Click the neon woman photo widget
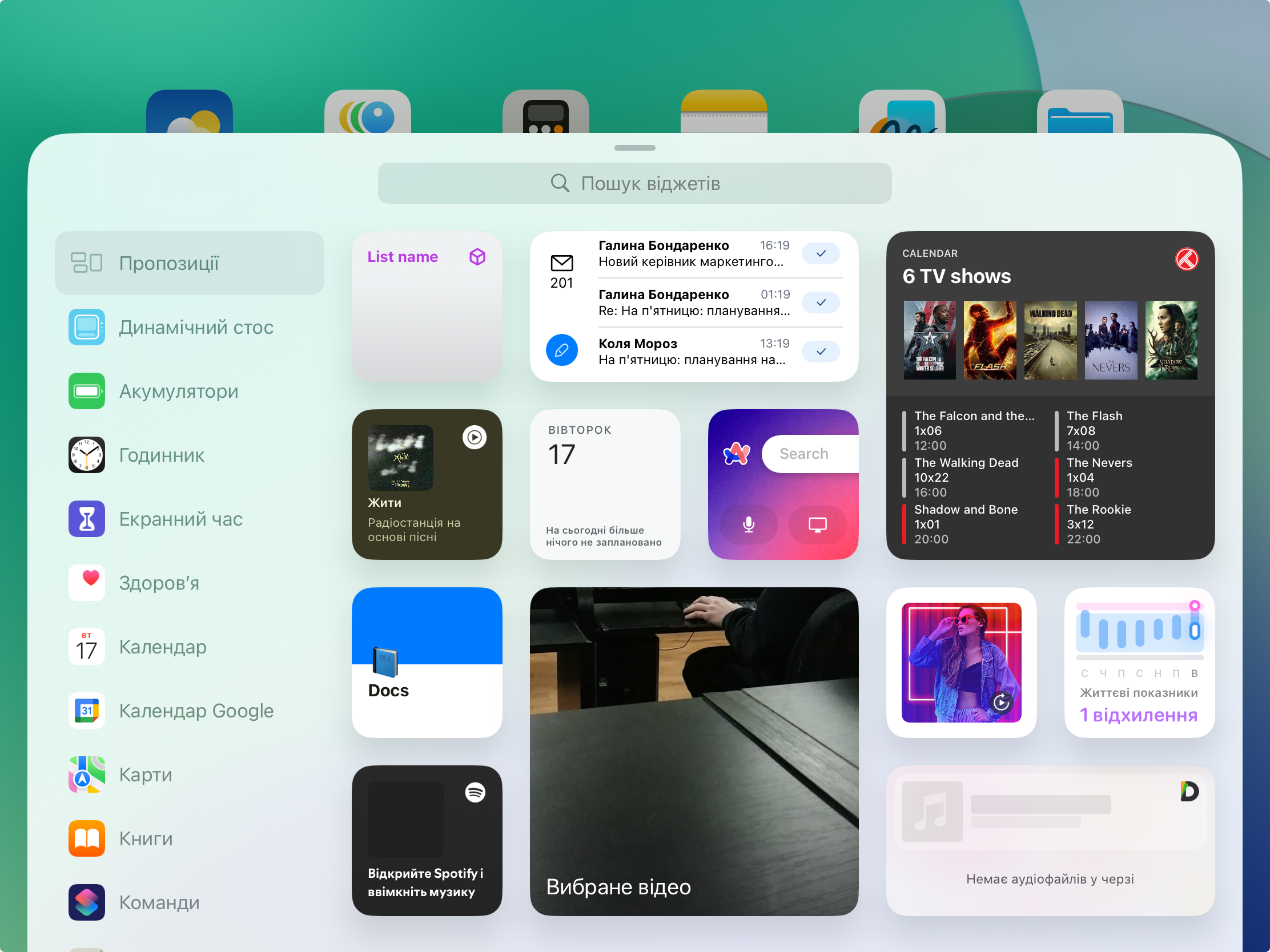Viewport: 1270px width, 952px height. [961, 662]
